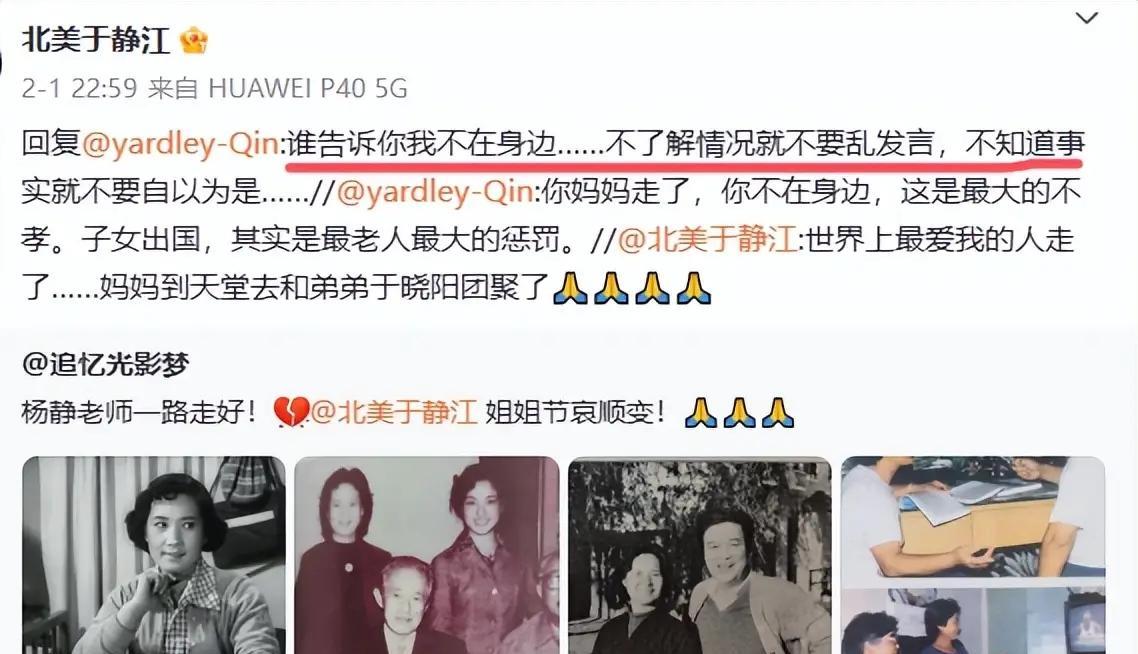Click the 2-1 22:59 post timestamp
This screenshot has height=654, width=1138.
(79, 89)
